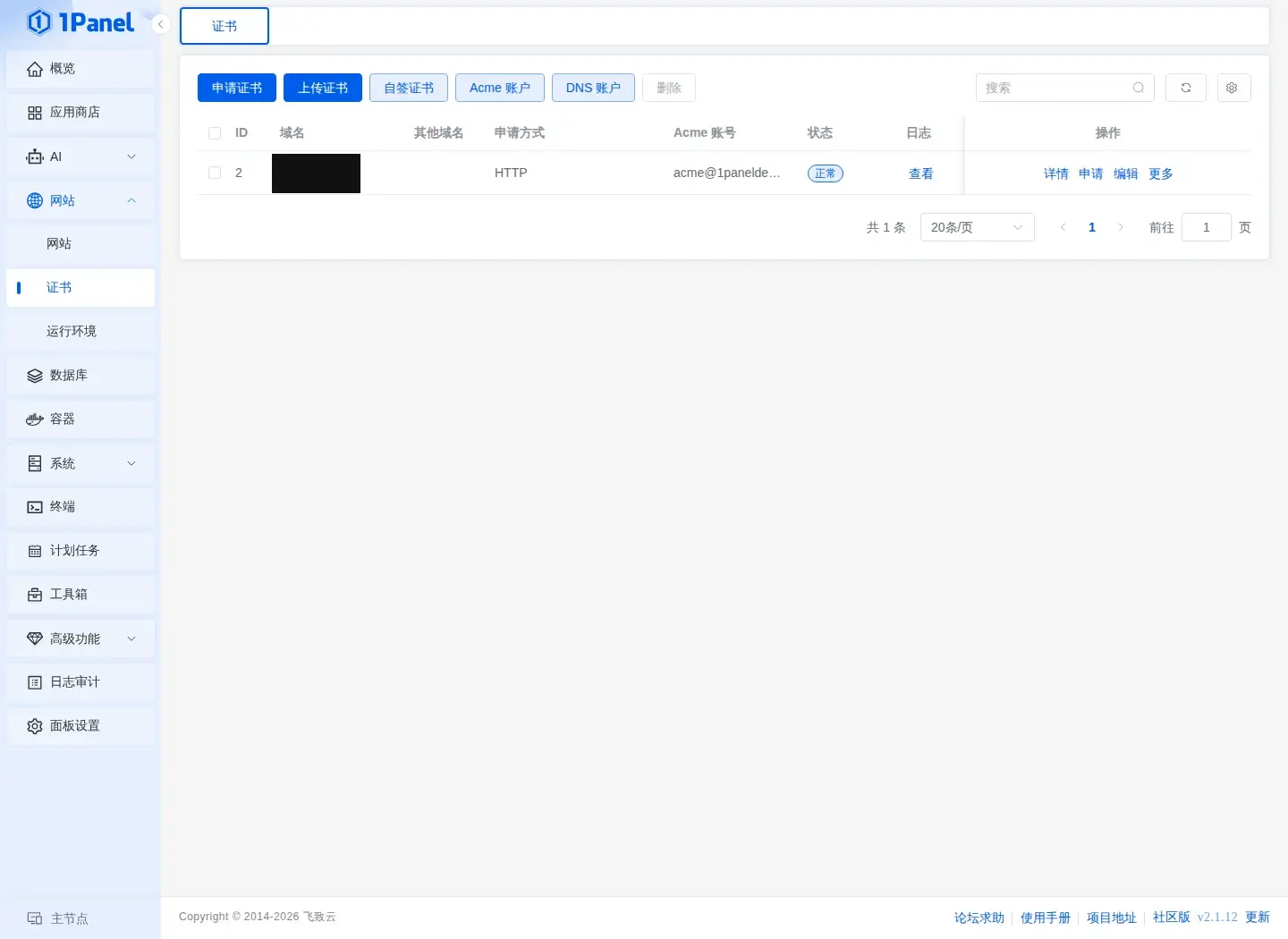The width and height of the screenshot is (1288, 939).
Task: Click the search magnifier icon
Action: tap(1139, 88)
